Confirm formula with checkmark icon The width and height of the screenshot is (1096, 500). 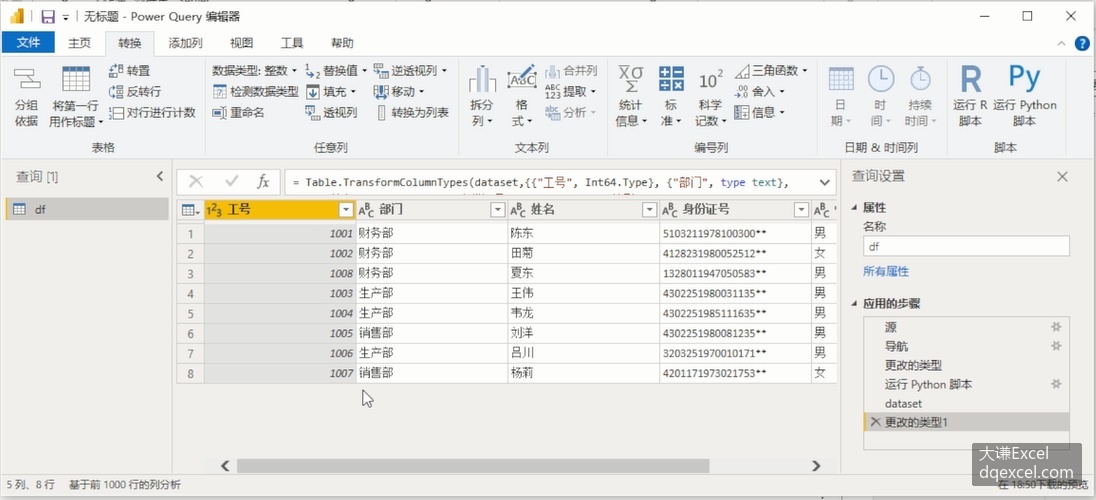point(232,182)
